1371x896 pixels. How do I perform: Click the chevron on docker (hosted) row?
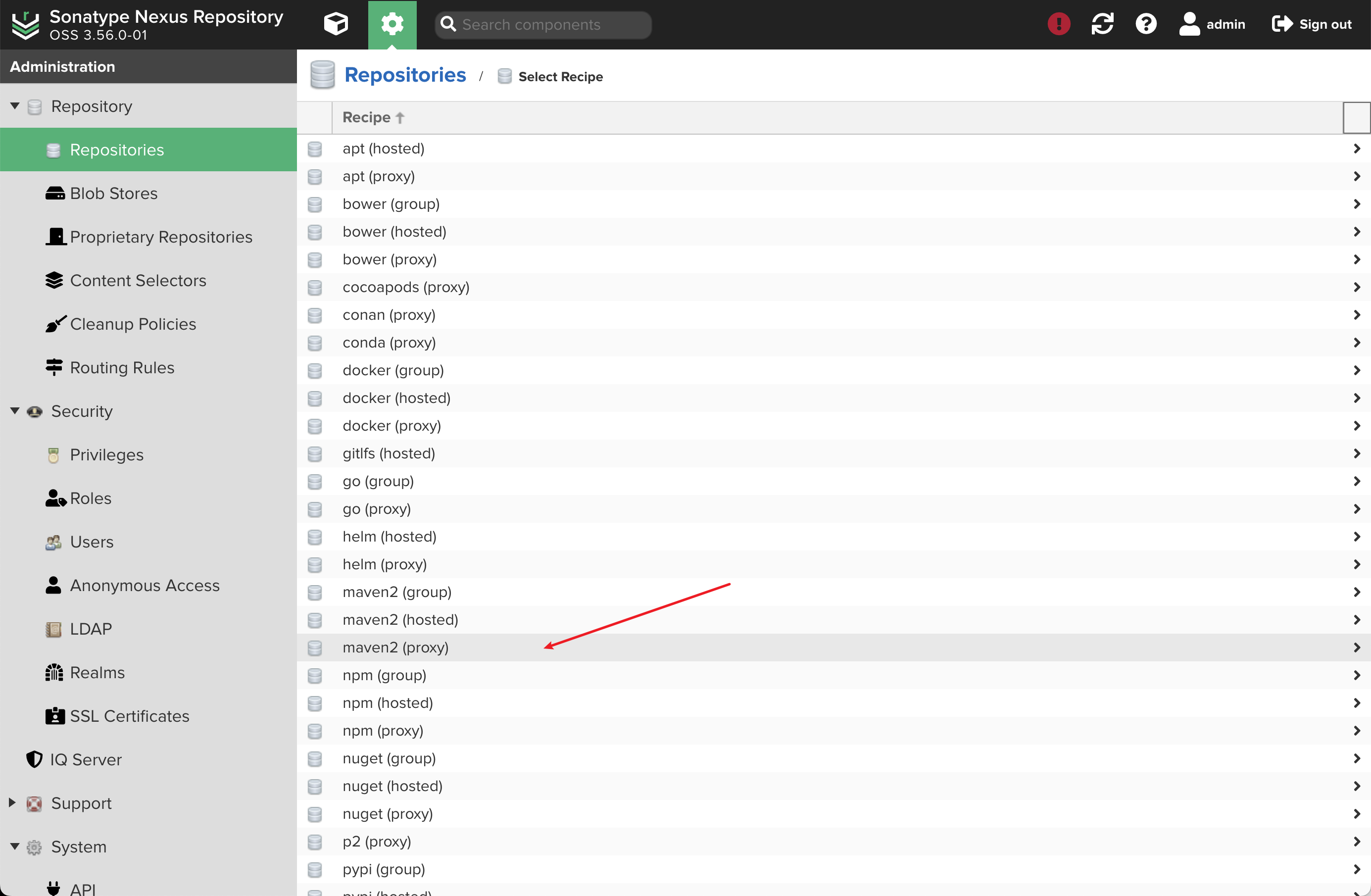1357,398
